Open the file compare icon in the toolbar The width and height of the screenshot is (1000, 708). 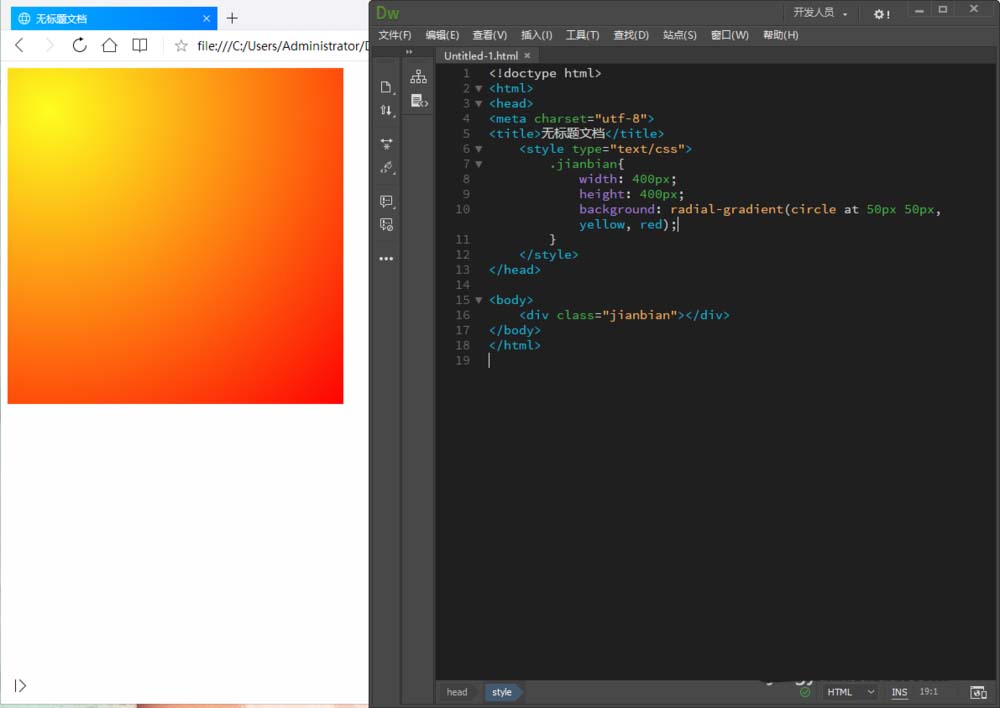pos(387,111)
